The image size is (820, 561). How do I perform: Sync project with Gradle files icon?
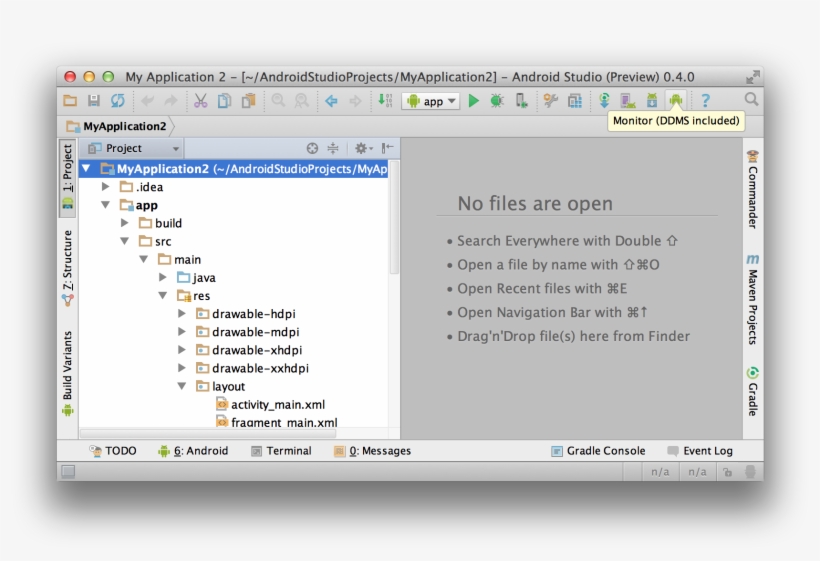(604, 100)
